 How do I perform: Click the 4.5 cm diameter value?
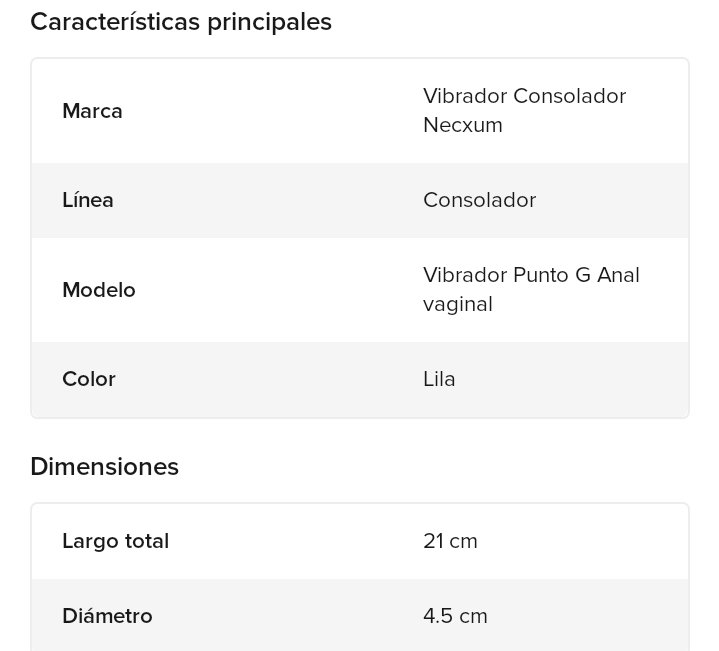tap(455, 616)
